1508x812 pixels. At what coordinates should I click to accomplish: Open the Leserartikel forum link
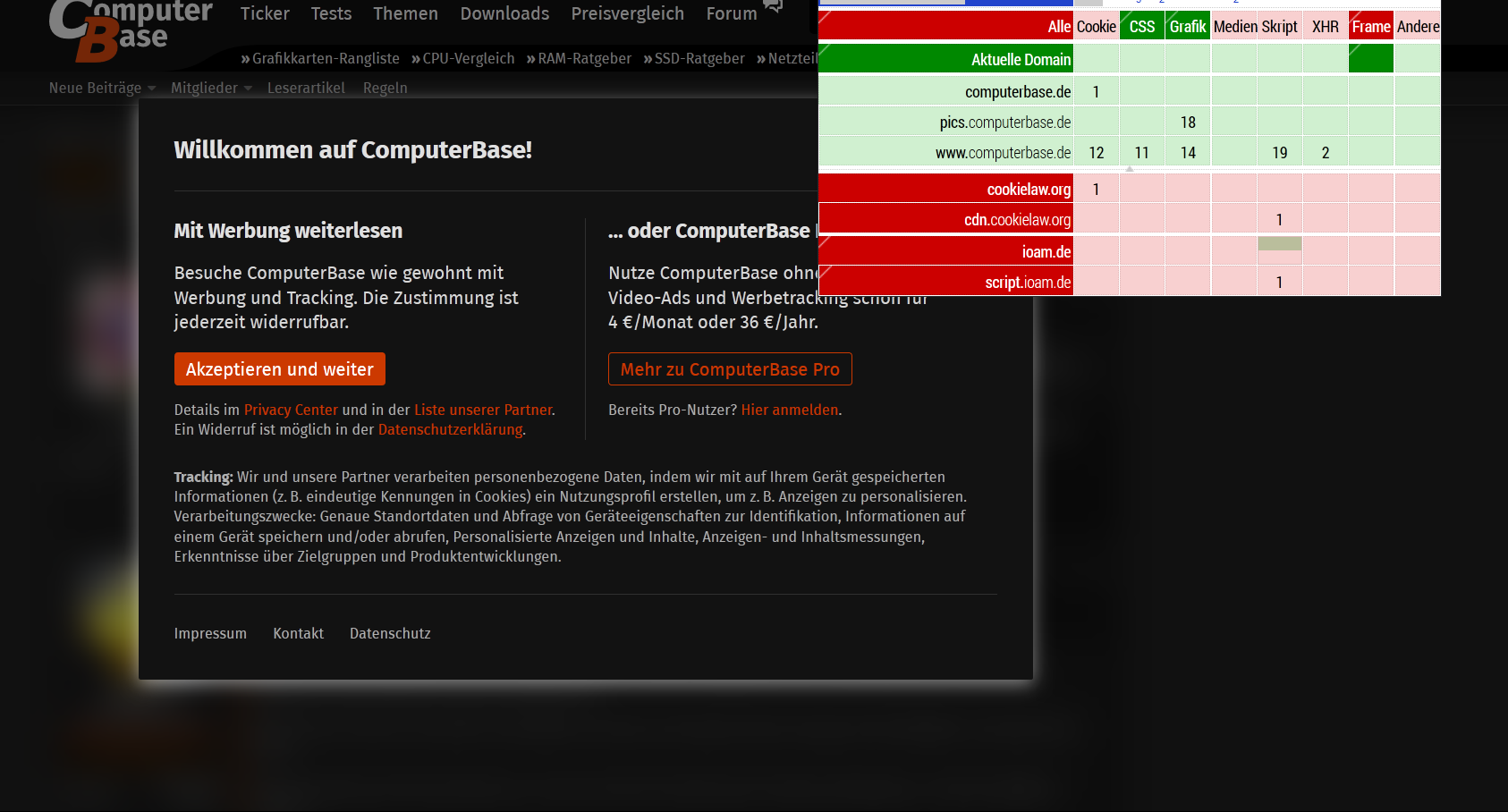click(x=306, y=88)
